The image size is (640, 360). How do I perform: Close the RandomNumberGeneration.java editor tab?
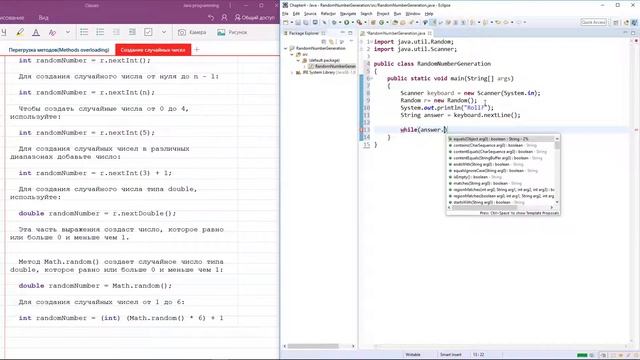(430, 33)
